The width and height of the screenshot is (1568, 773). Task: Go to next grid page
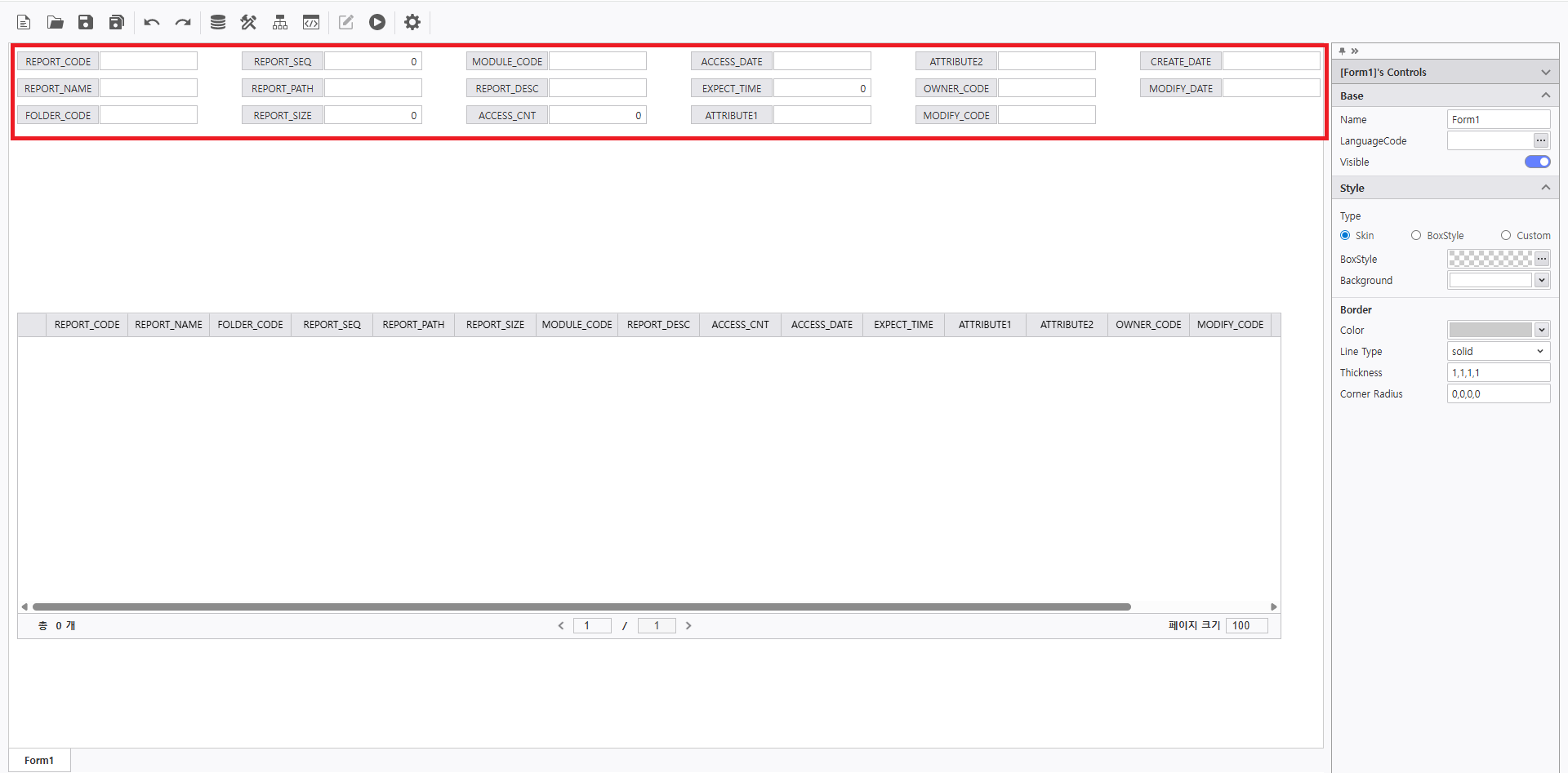(x=688, y=625)
